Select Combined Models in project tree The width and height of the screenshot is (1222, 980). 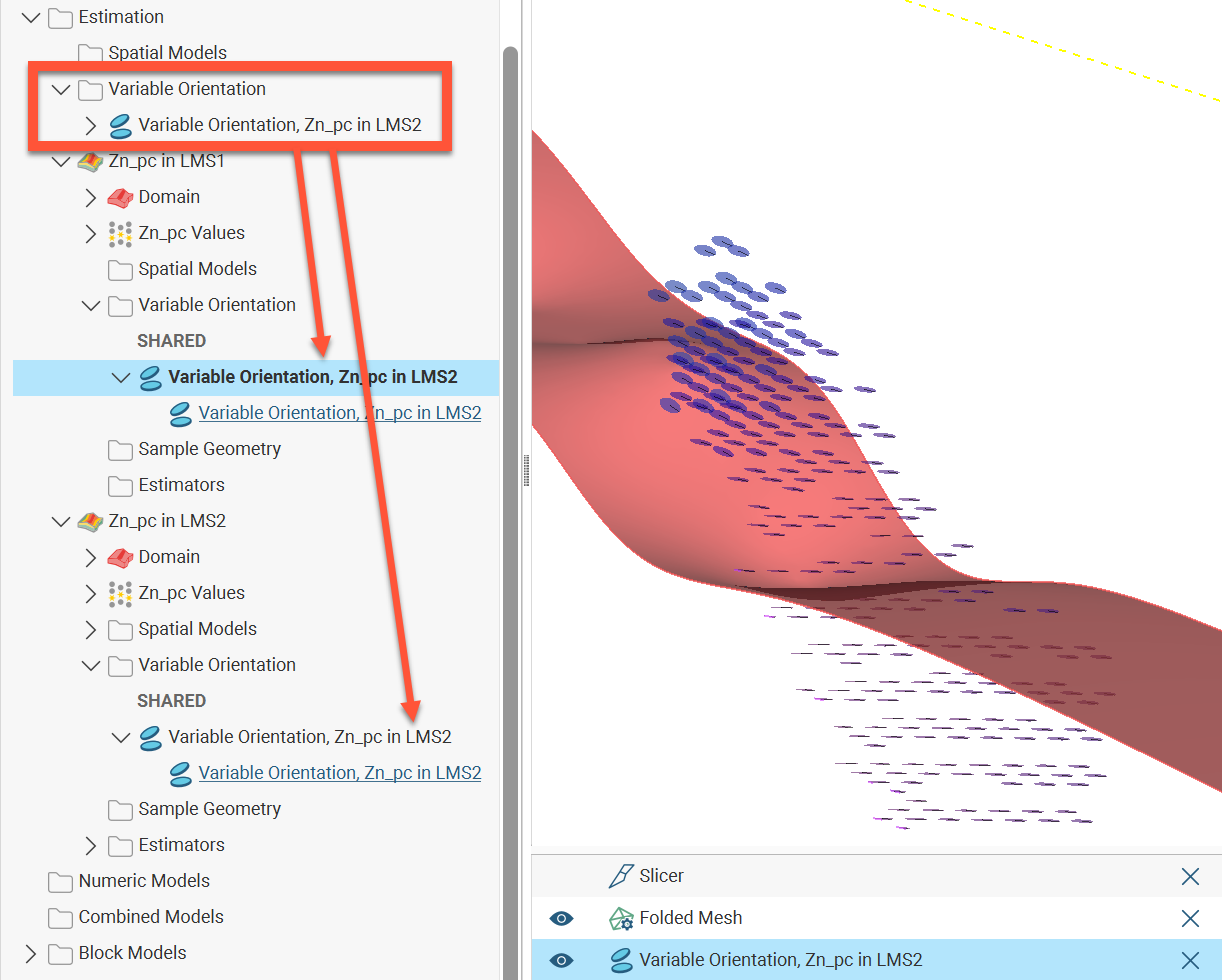[150, 917]
